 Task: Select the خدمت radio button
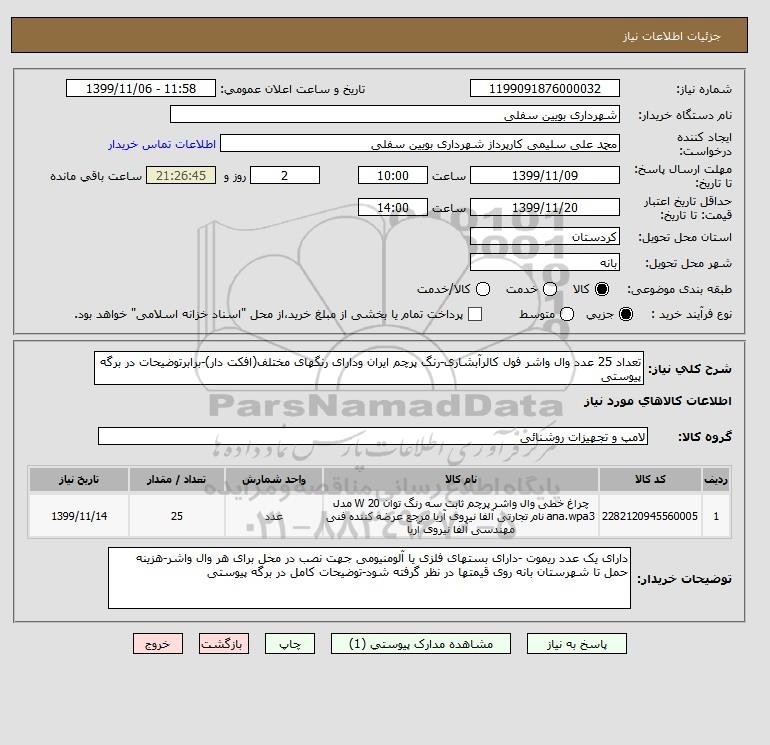click(550, 289)
